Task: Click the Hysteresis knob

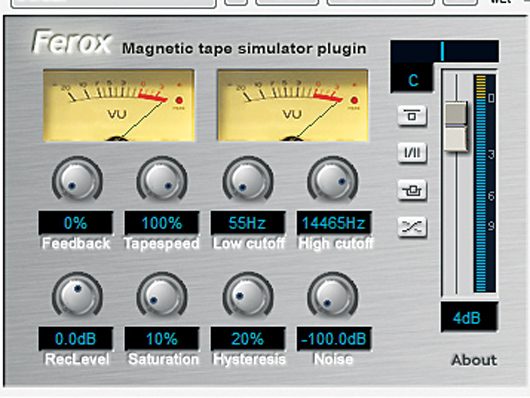Action: (x=248, y=296)
